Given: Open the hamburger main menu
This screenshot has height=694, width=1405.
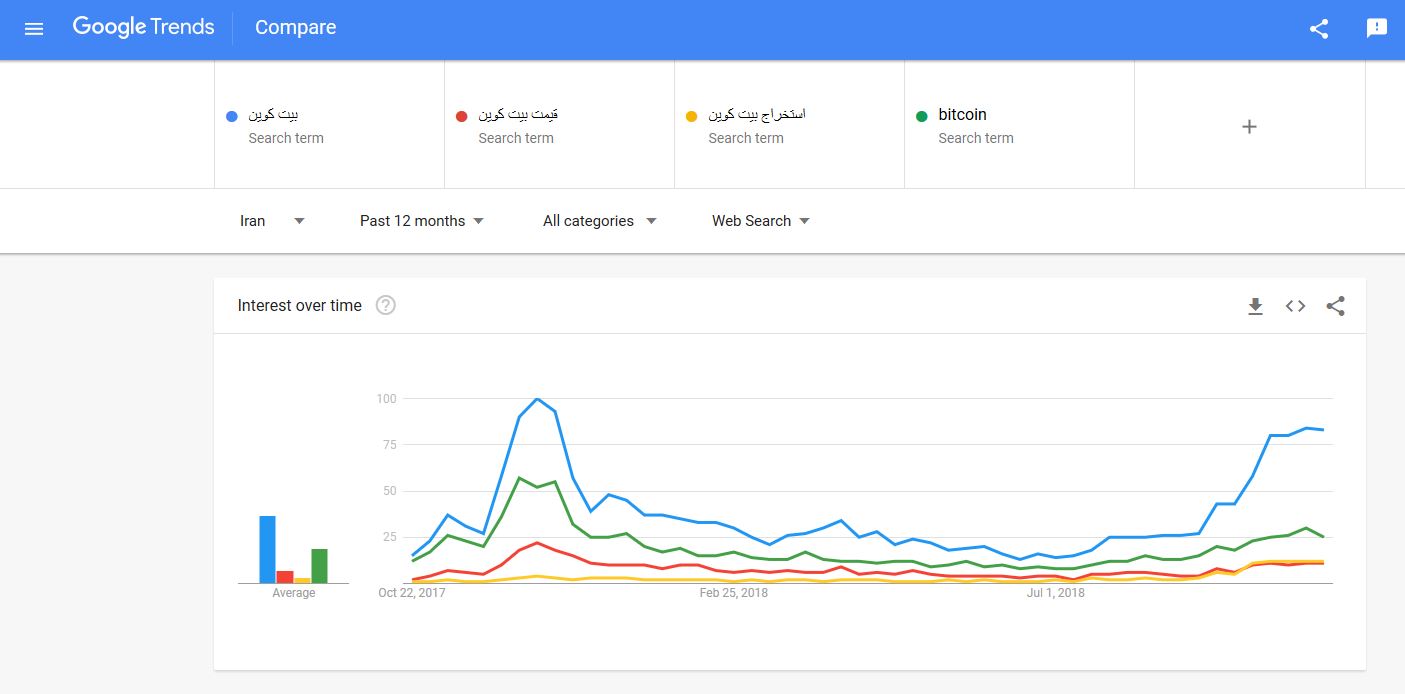Looking at the screenshot, I should (x=34, y=28).
